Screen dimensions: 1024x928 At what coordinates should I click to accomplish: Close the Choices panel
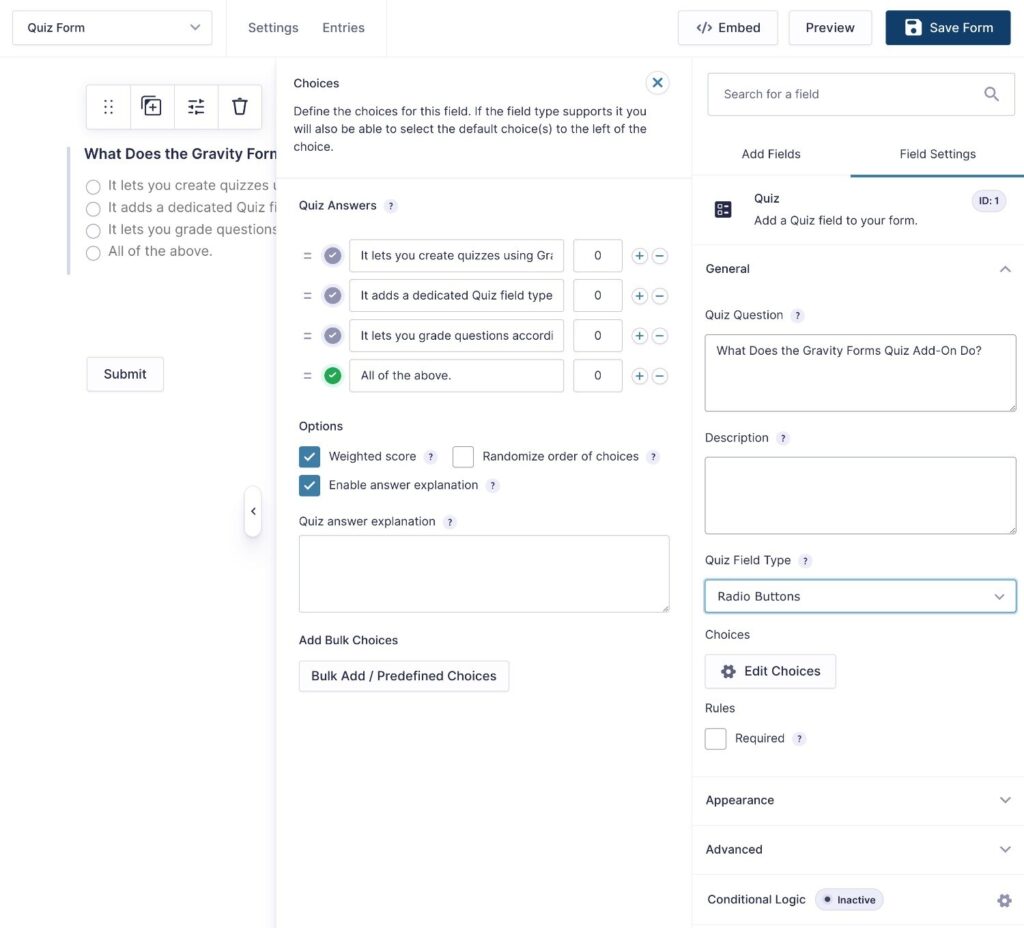[x=658, y=82]
